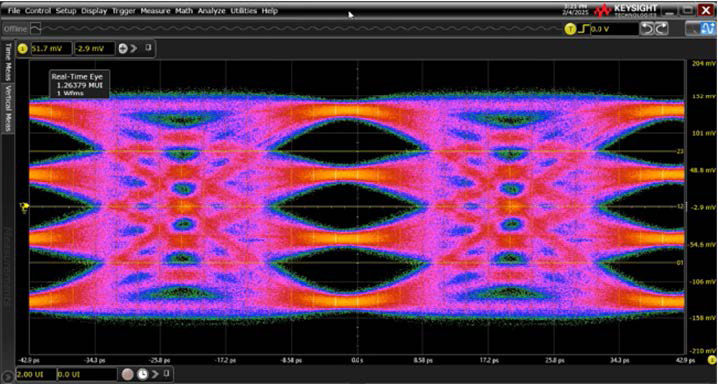Click the Offline status button
The height and width of the screenshot is (384, 718).
(x=15, y=29)
